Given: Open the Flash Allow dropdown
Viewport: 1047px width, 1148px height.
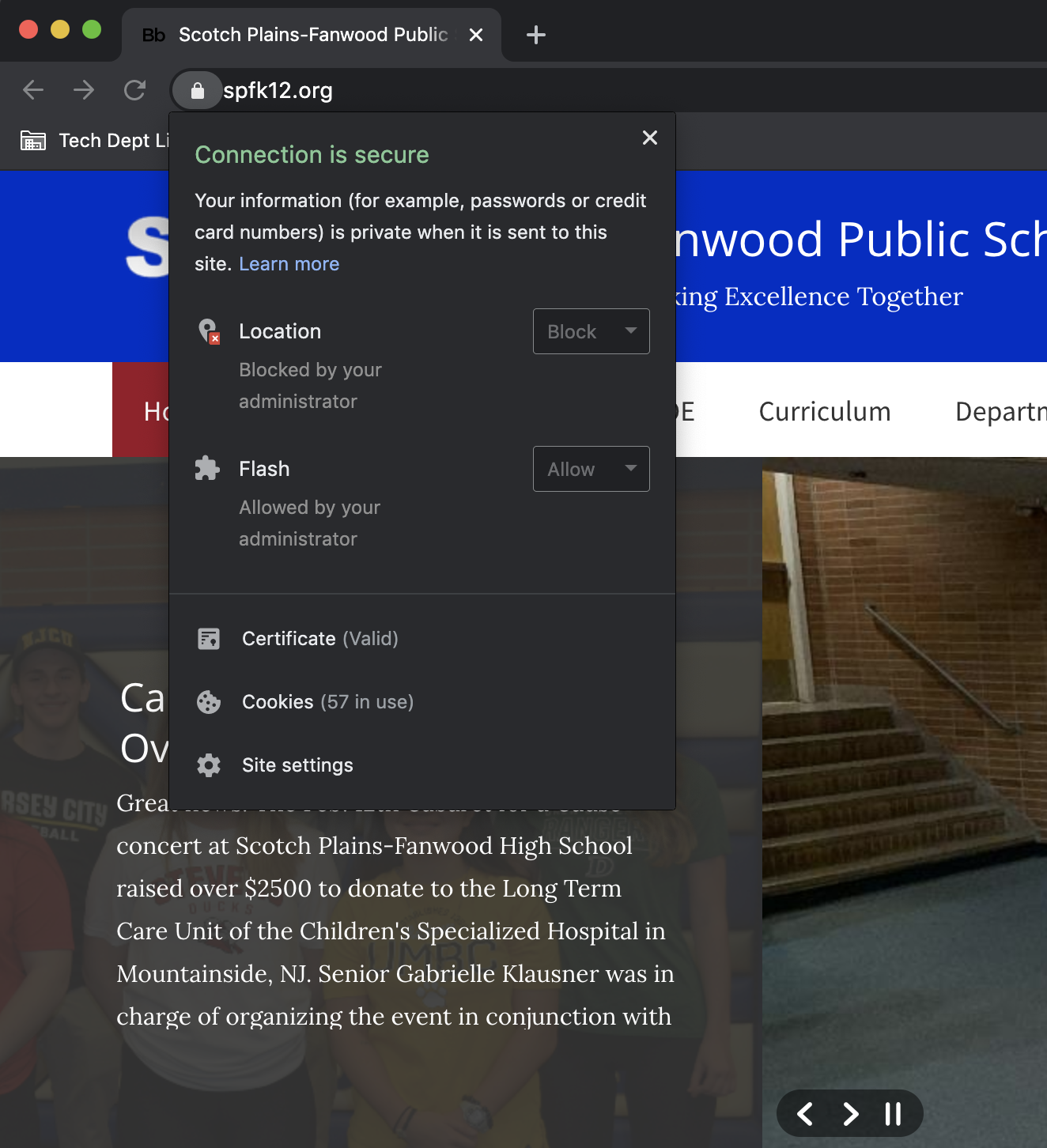Looking at the screenshot, I should click(592, 469).
